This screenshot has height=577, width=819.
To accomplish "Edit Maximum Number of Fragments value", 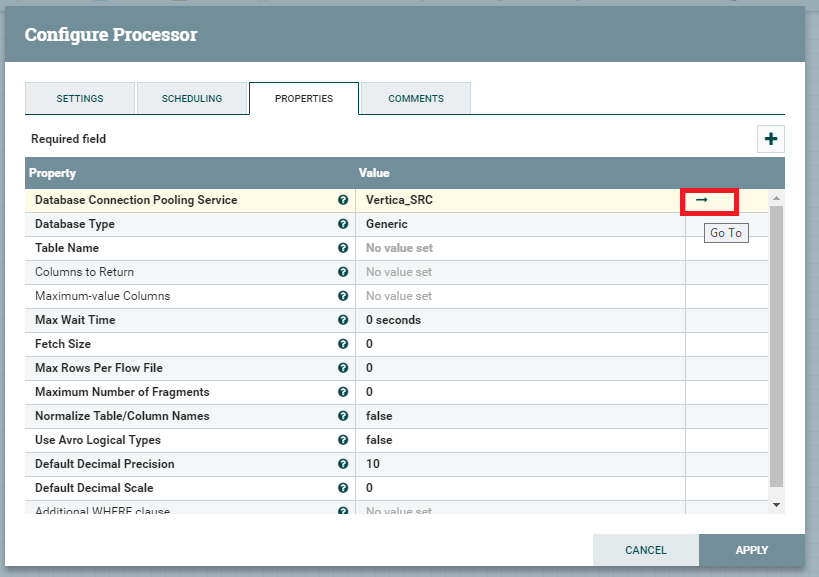I will point(520,392).
